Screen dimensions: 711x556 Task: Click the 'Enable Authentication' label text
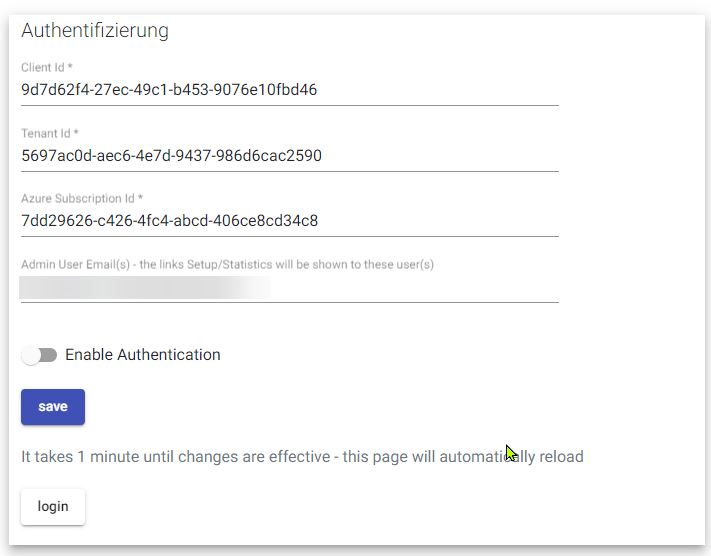point(143,355)
